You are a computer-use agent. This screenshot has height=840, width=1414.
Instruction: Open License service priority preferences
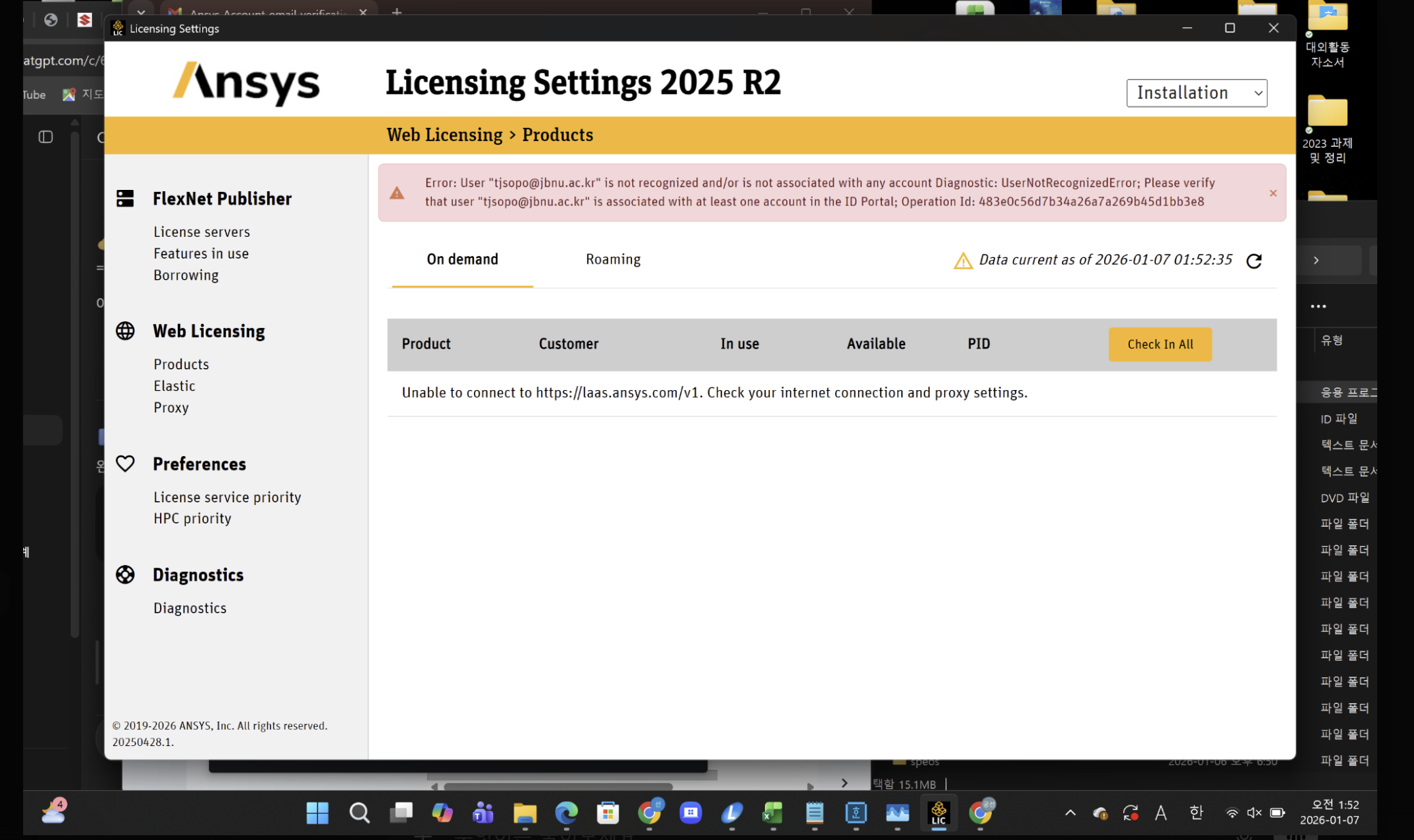[227, 498]
